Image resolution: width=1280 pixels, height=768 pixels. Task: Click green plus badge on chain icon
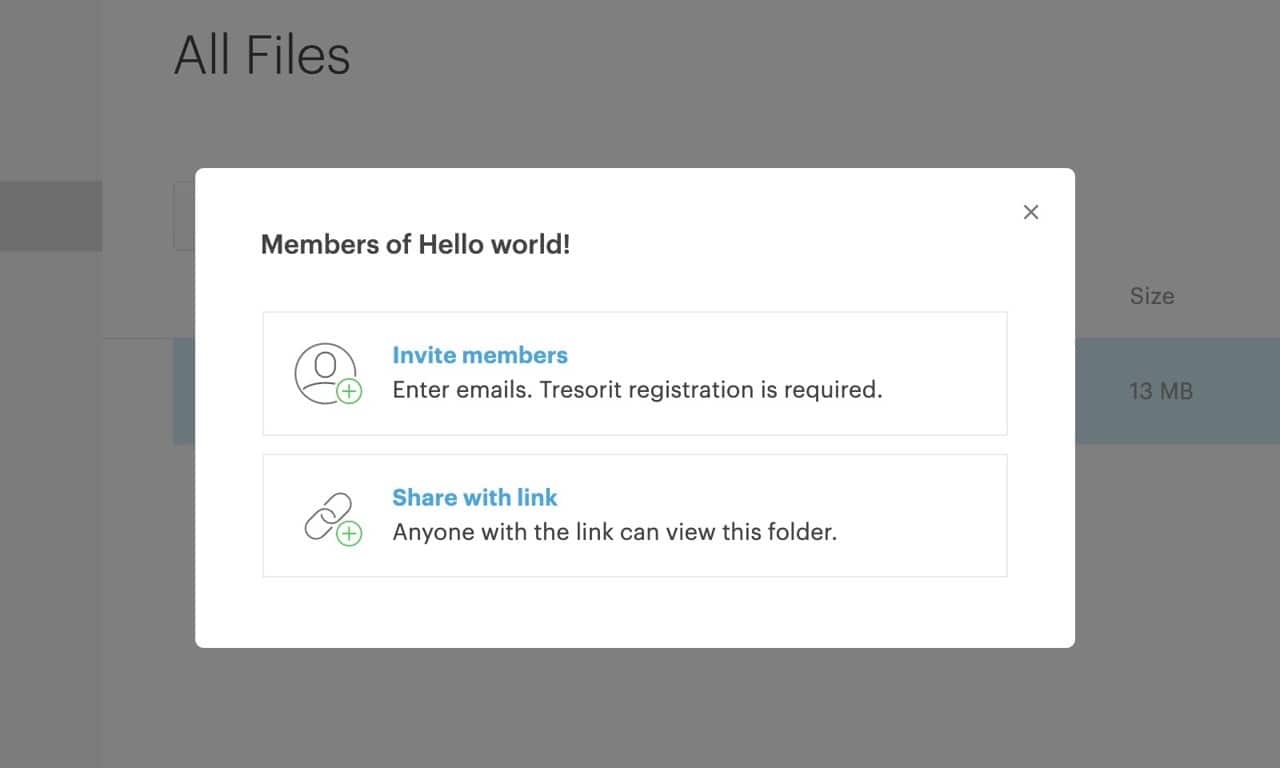click(349, 534)
